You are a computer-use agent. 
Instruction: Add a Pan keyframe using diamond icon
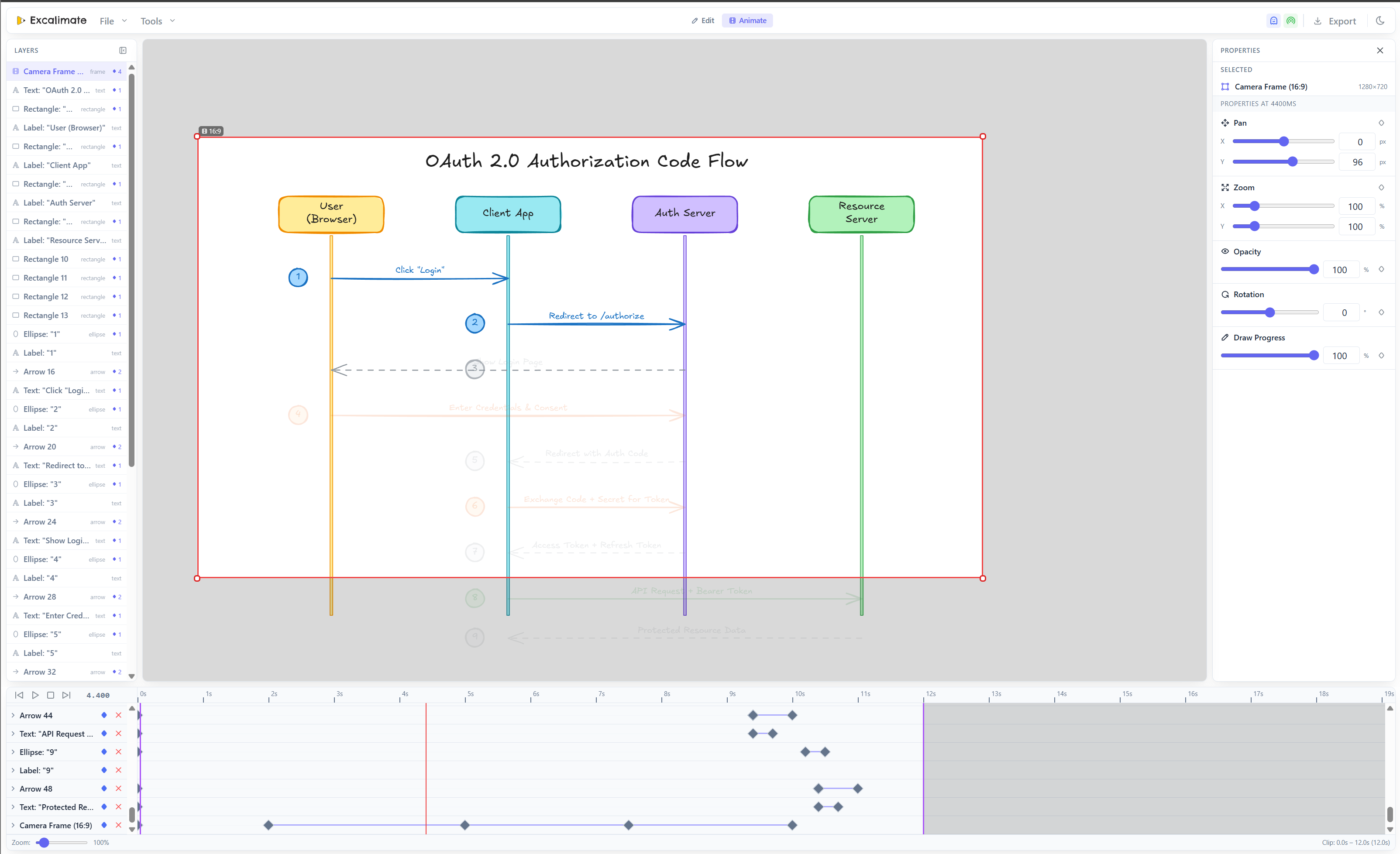pos(1381,123)
